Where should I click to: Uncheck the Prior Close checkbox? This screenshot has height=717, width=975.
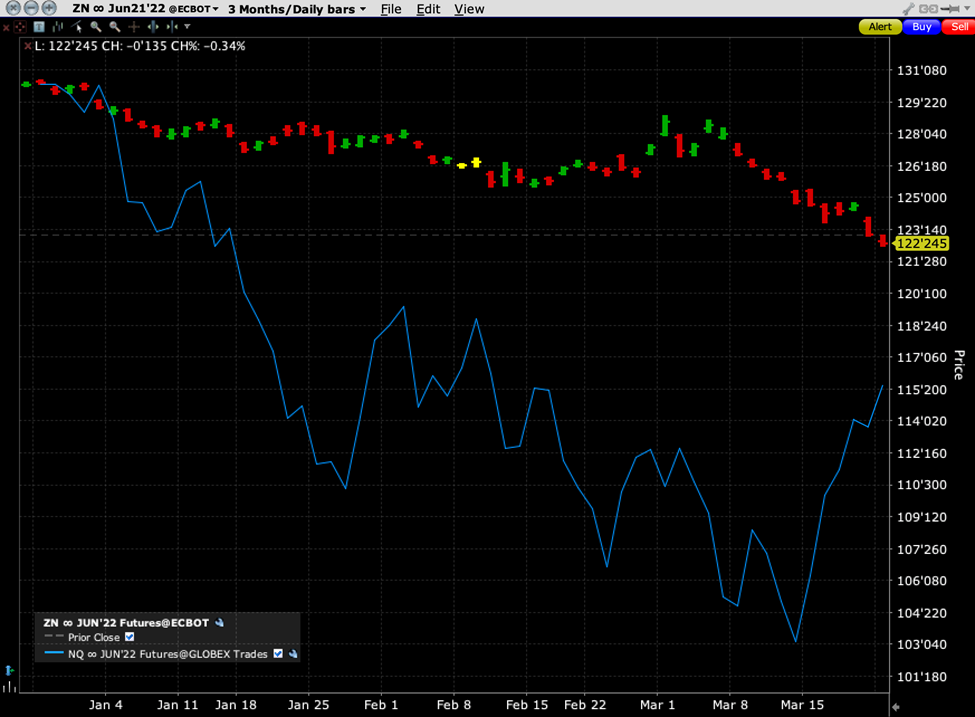click(x=130, y=637)
